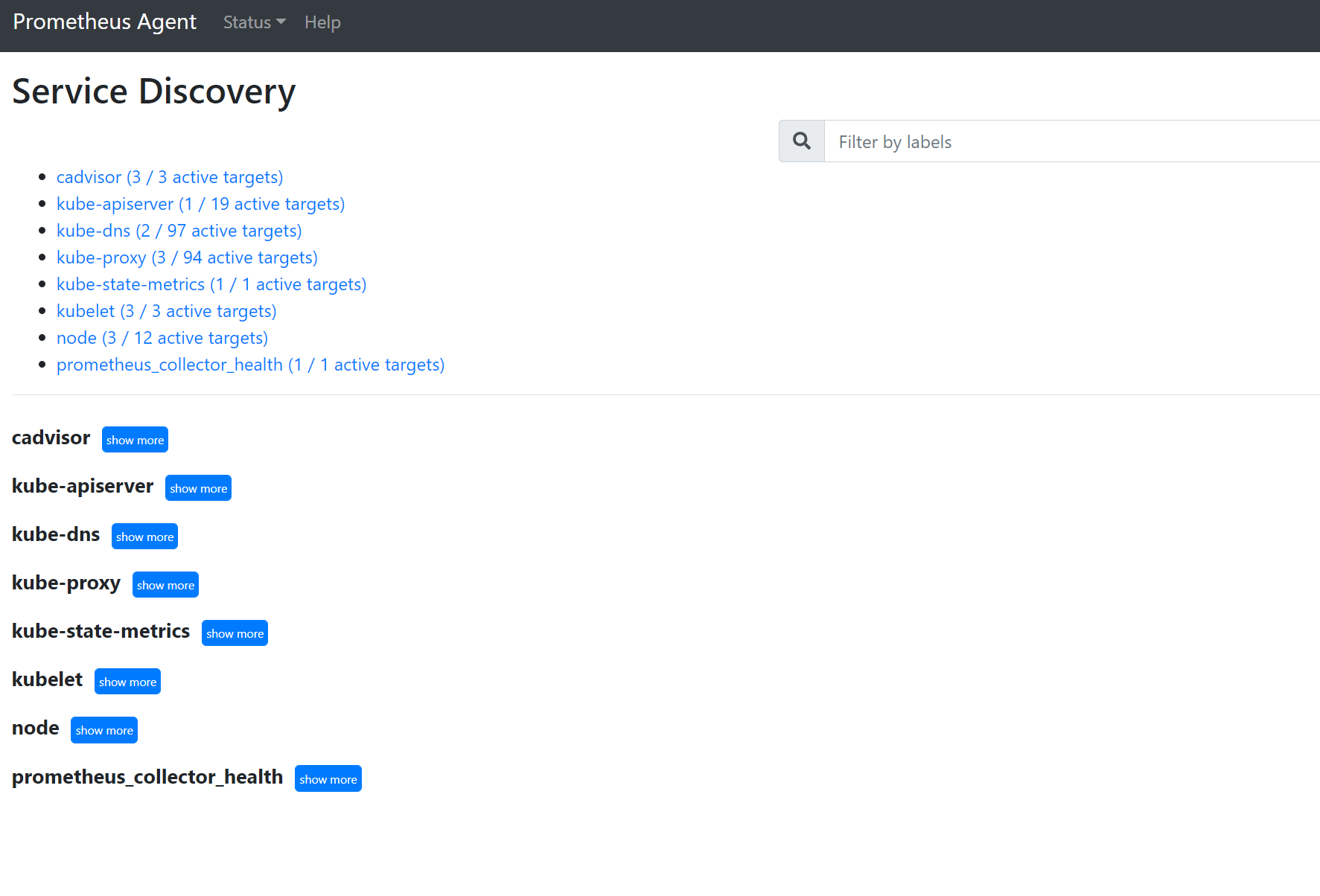Open kube-apiserver targets link in list
The width and height of the screenshot is (1320, 896).
coord(200,204)
